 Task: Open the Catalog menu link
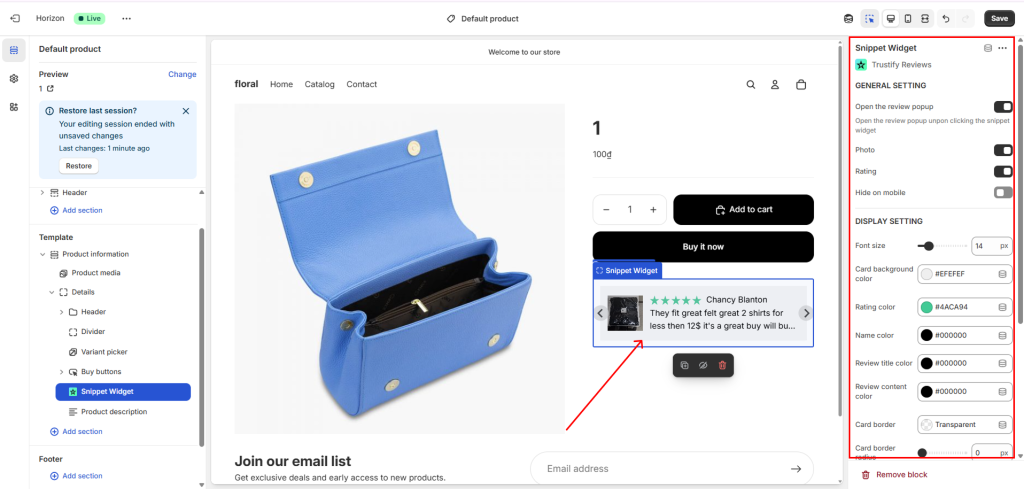pos(319,85)
